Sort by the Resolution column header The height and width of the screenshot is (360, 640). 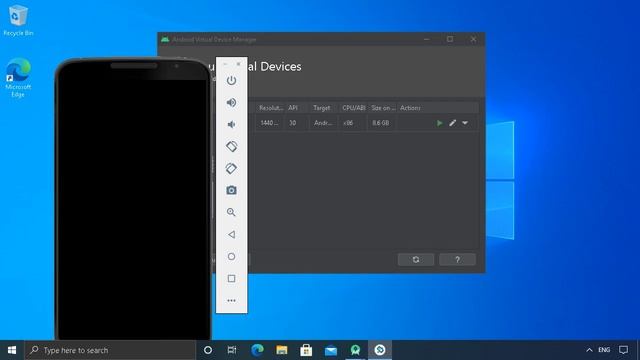pyautogui.click(x=271, y=108)
